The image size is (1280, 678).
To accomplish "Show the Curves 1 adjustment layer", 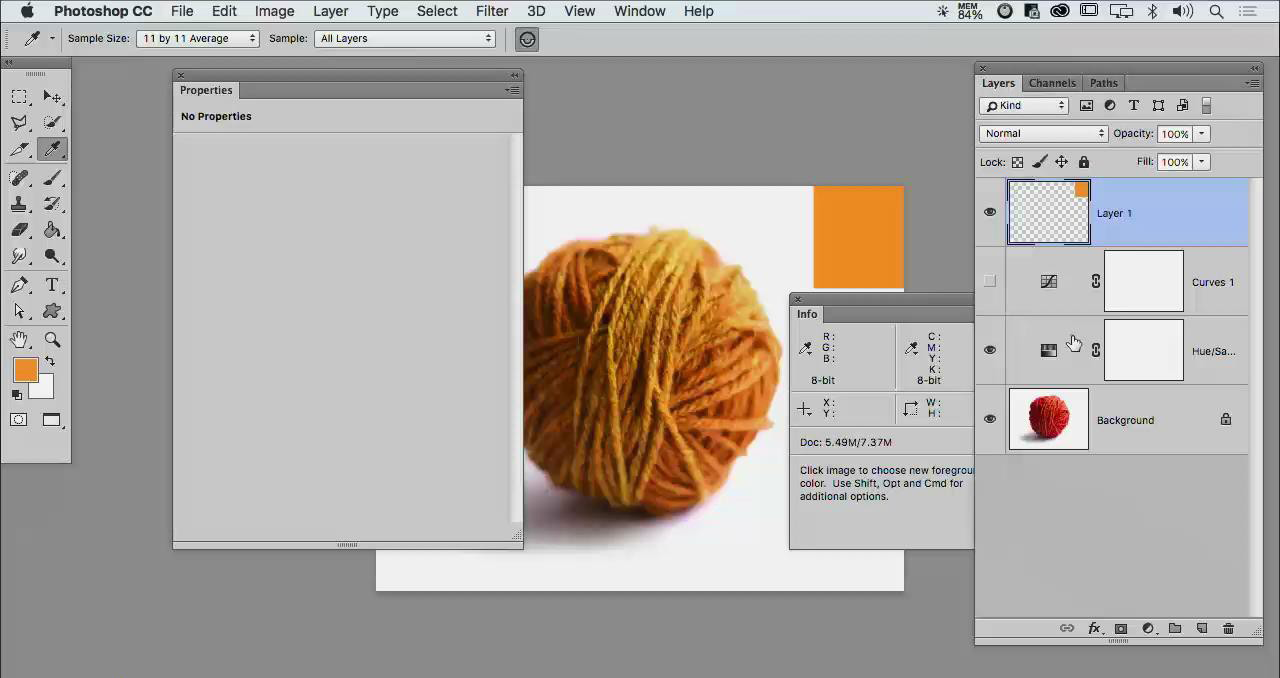I will [x=990, y=281].
